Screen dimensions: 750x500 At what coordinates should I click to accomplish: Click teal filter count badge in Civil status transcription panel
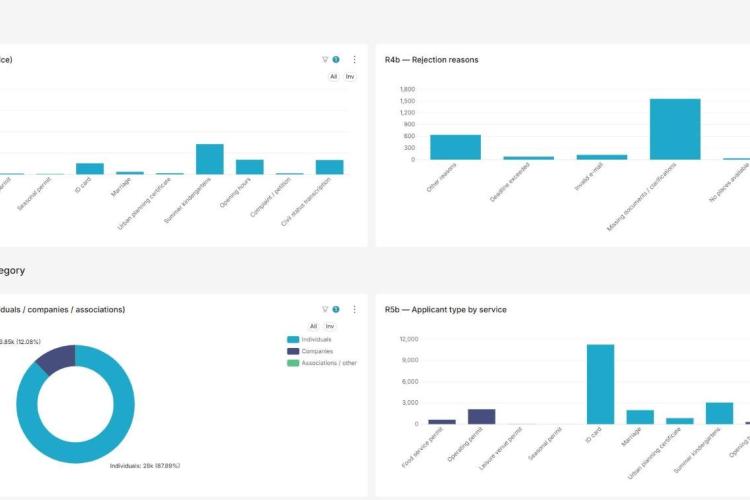tap(336, 59)
